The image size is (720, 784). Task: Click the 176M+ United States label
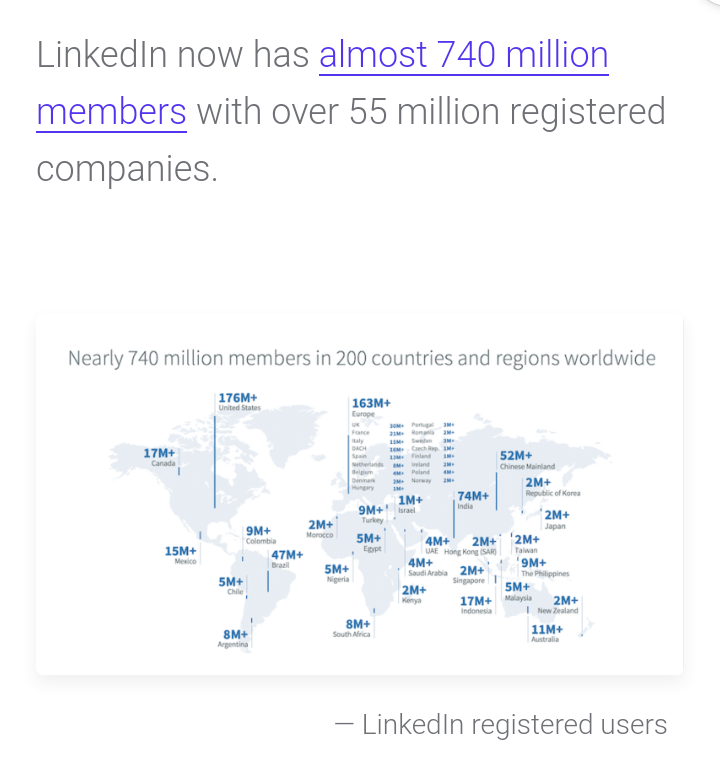[x=238, y=401]
